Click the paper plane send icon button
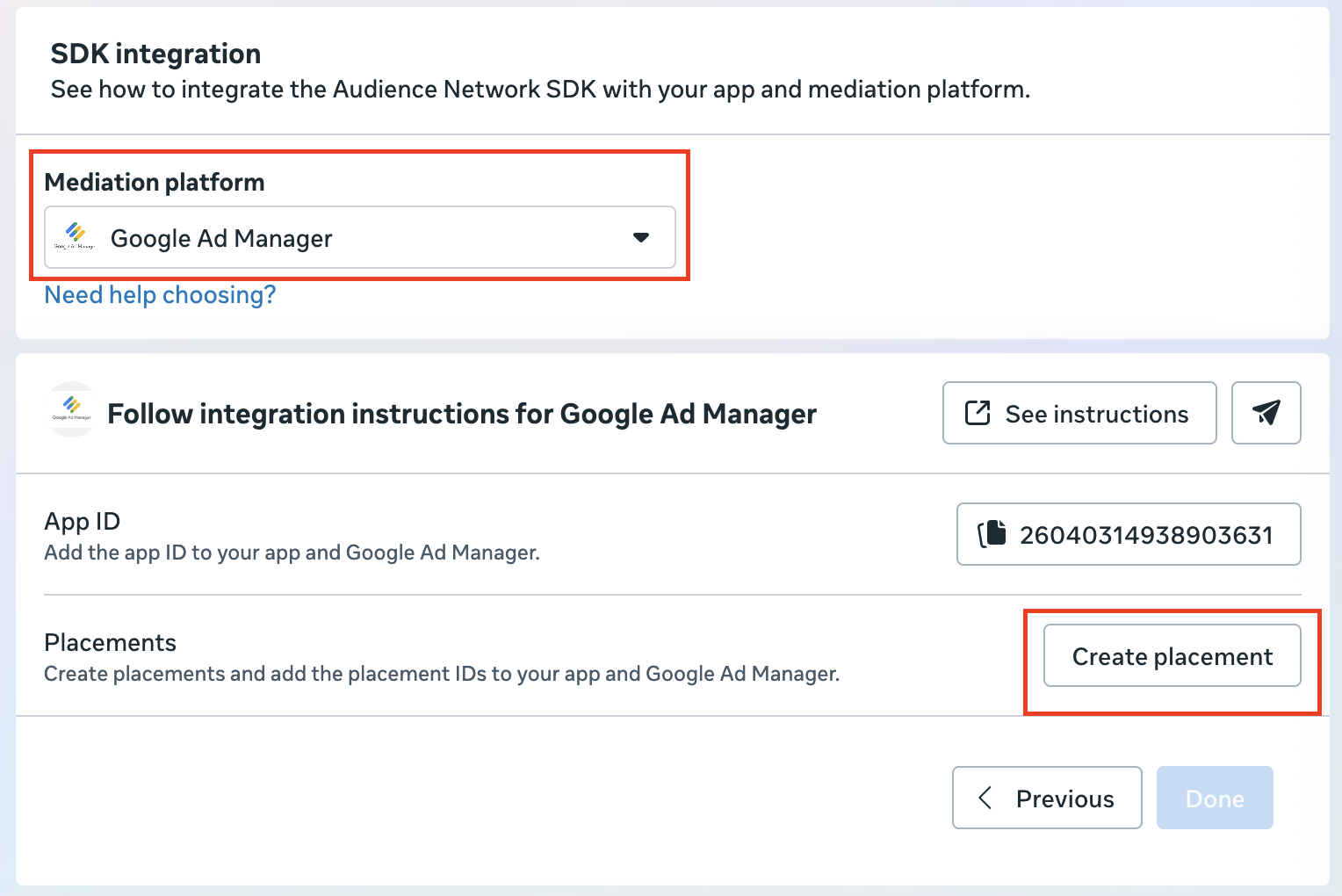The image size is (1342, 896). tap(1266, 413)
